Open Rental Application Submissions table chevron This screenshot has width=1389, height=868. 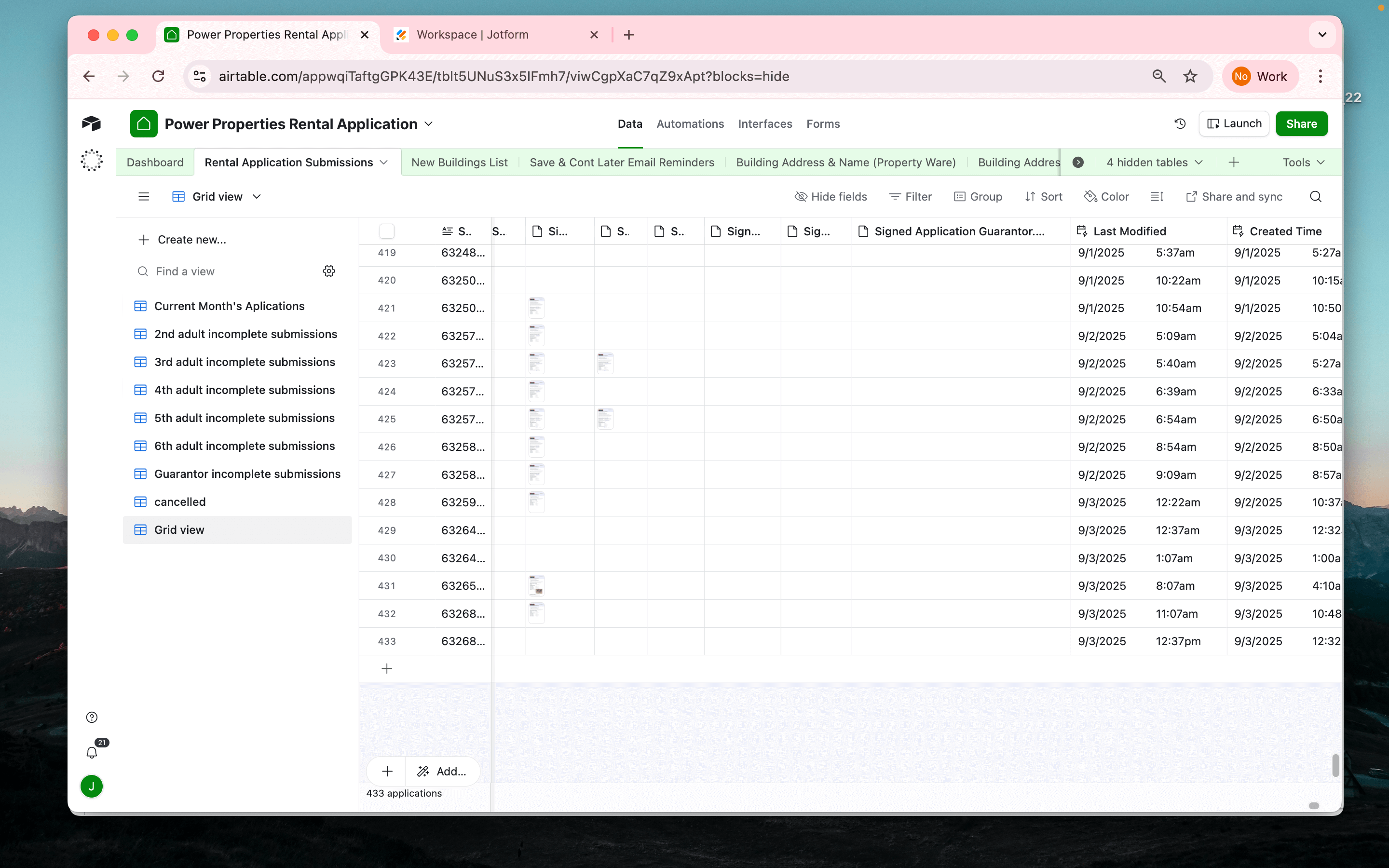(x=384, y=163)
